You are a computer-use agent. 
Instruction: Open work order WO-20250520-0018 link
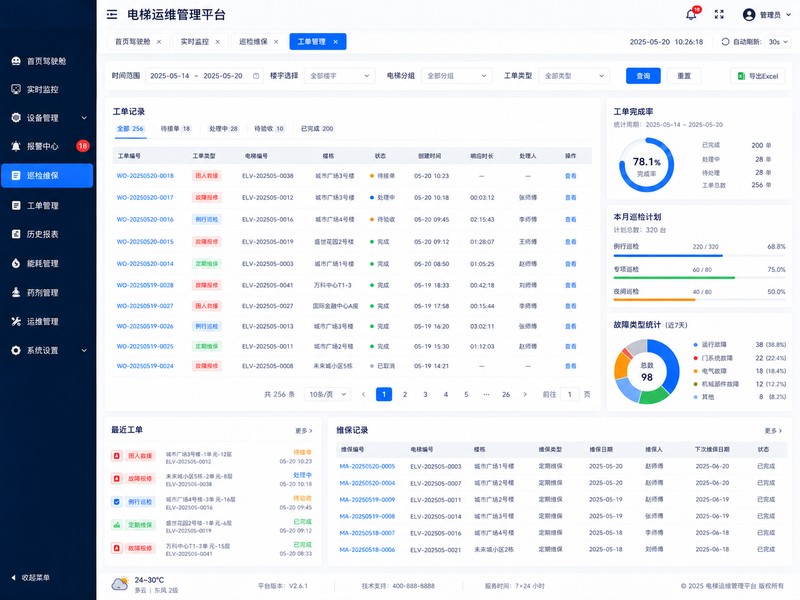(x=145, y=176)
